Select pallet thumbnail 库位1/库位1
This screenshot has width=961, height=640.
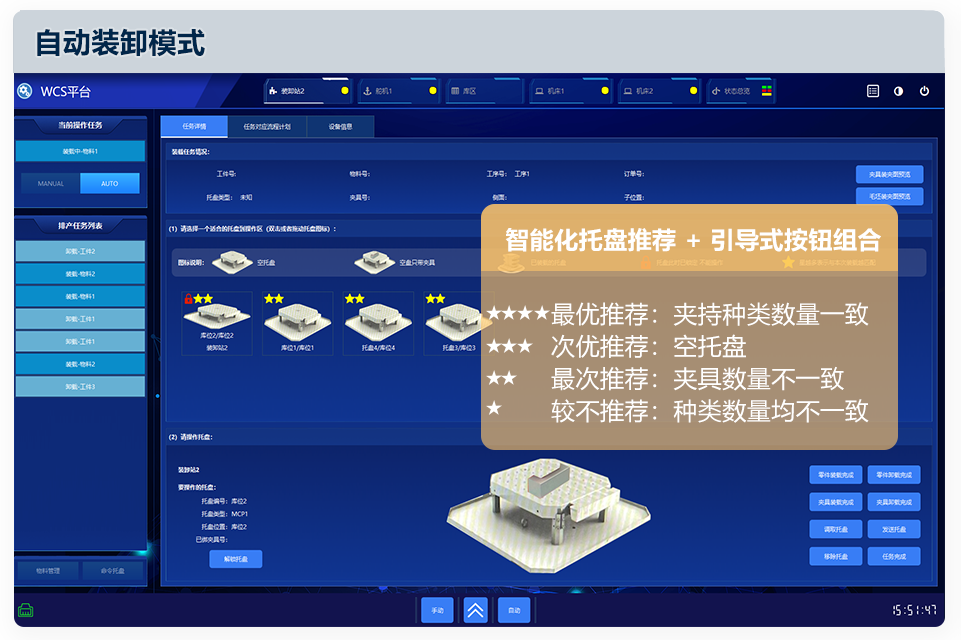click(x=298, y=322)
